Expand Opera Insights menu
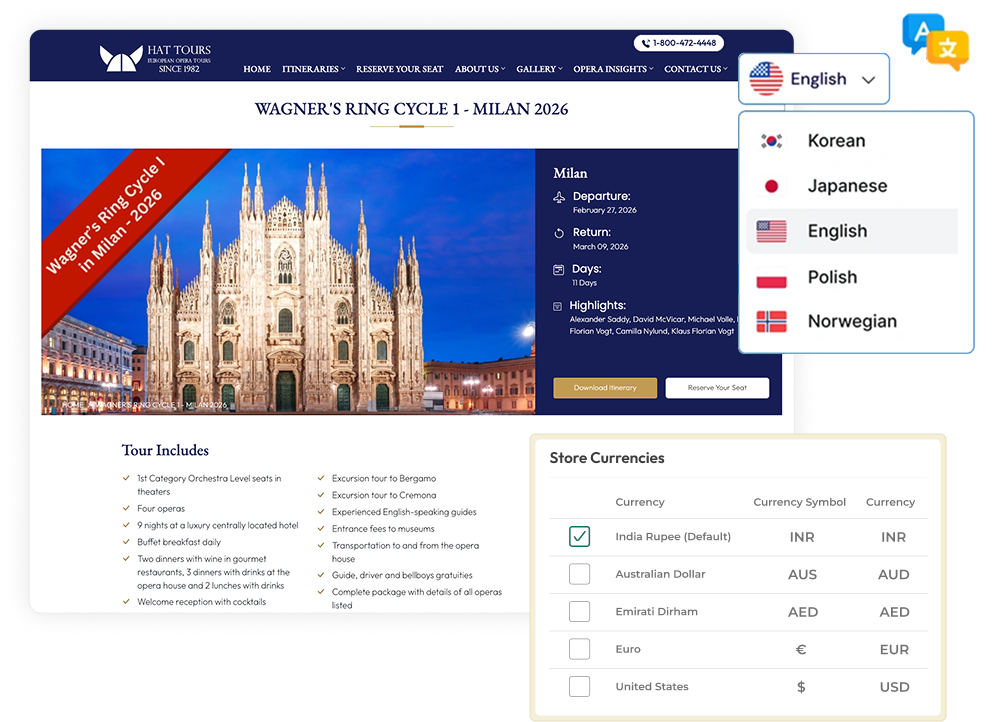 pyautogui.click(x=613, y=69)
